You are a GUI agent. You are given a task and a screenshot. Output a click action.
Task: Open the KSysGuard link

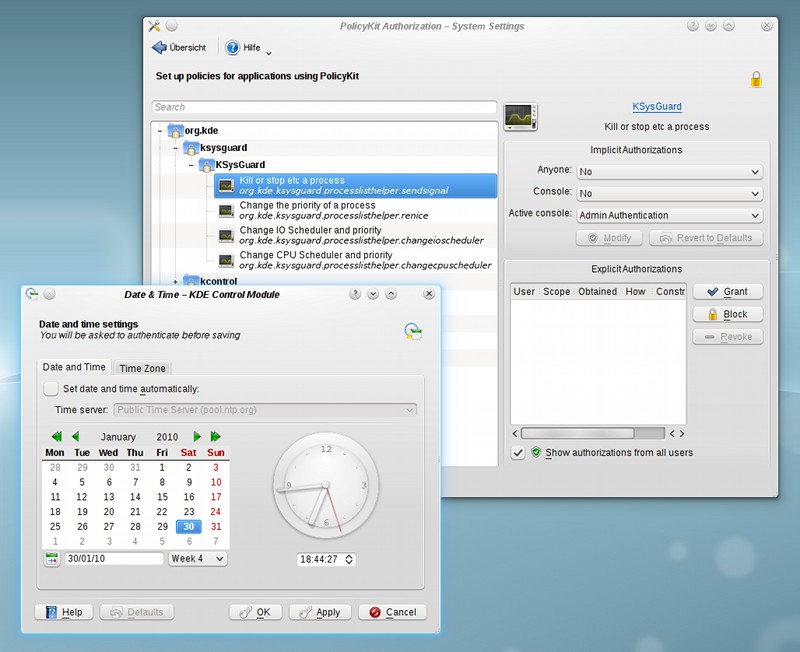[x=657, y=107]
